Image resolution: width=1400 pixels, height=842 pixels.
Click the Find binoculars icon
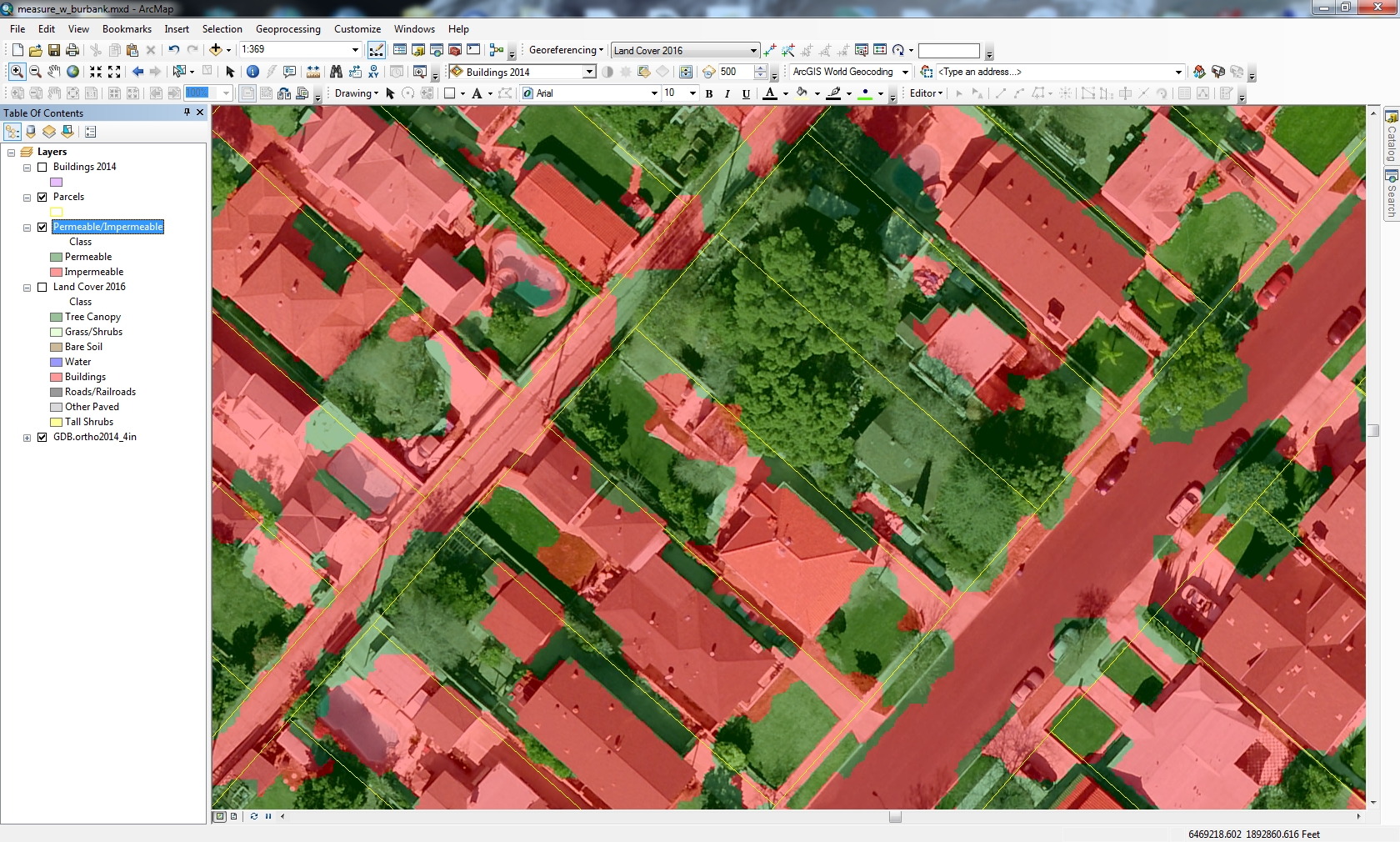click(336, 72)
